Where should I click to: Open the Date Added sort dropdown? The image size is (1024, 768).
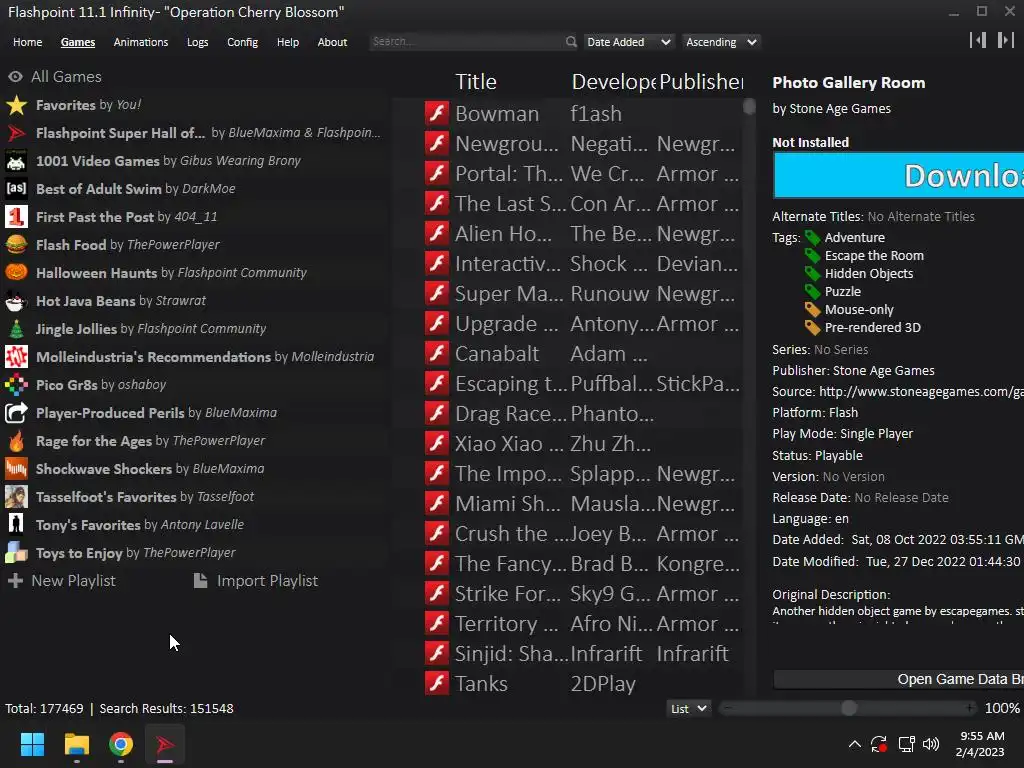pos(628,42)
